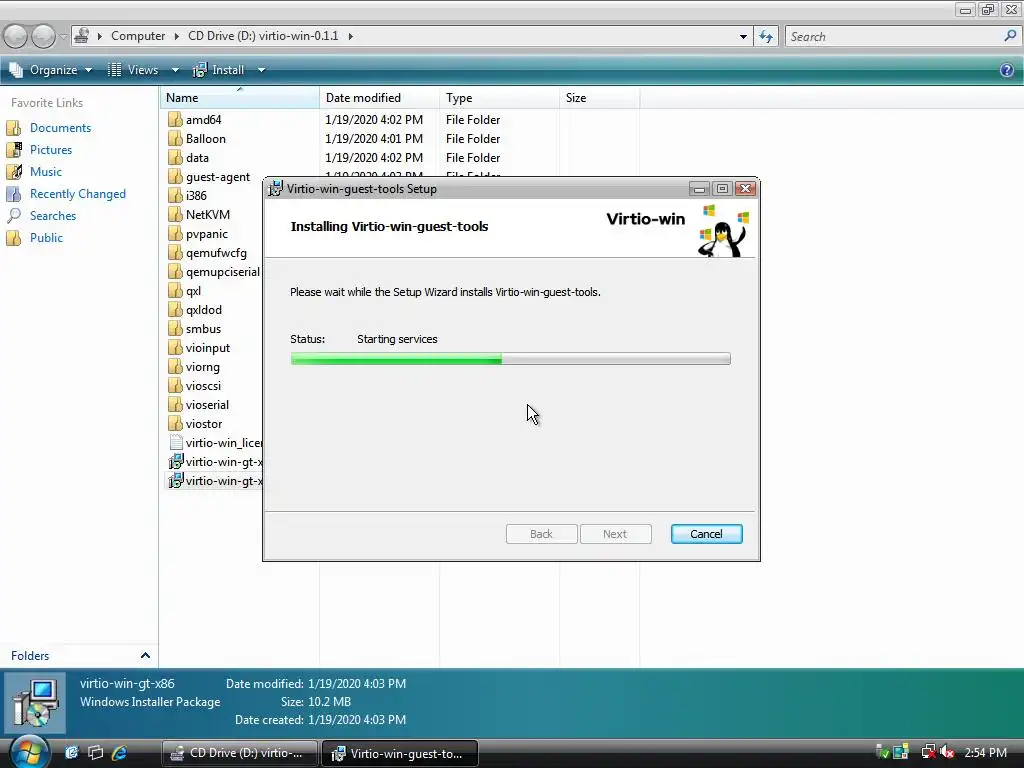Select the i386 folder icon
The width and height of the screenshot is (1024, 768).
(x=174, y=195)
